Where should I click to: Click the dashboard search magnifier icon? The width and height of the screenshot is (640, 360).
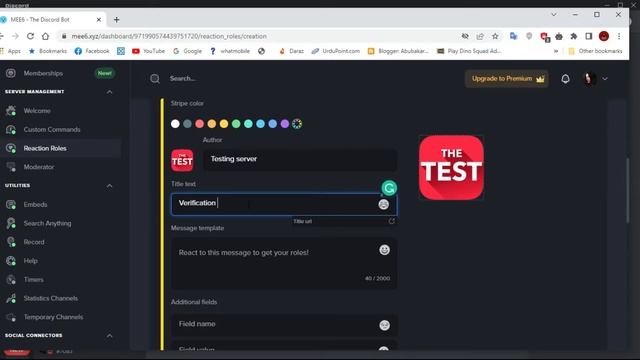pos(155,78)
